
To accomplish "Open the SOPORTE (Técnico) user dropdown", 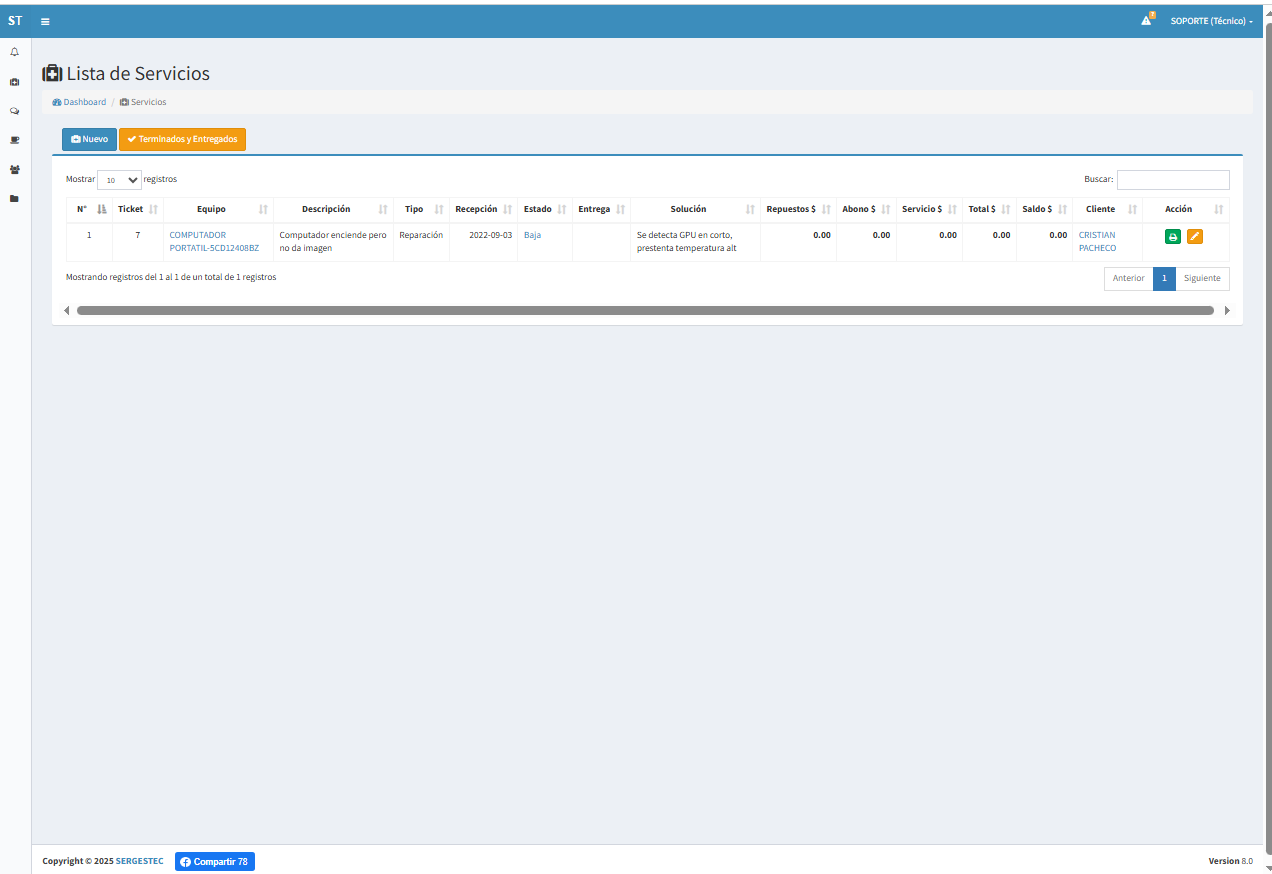I will pyautogui.click(x=1211, y=21).
